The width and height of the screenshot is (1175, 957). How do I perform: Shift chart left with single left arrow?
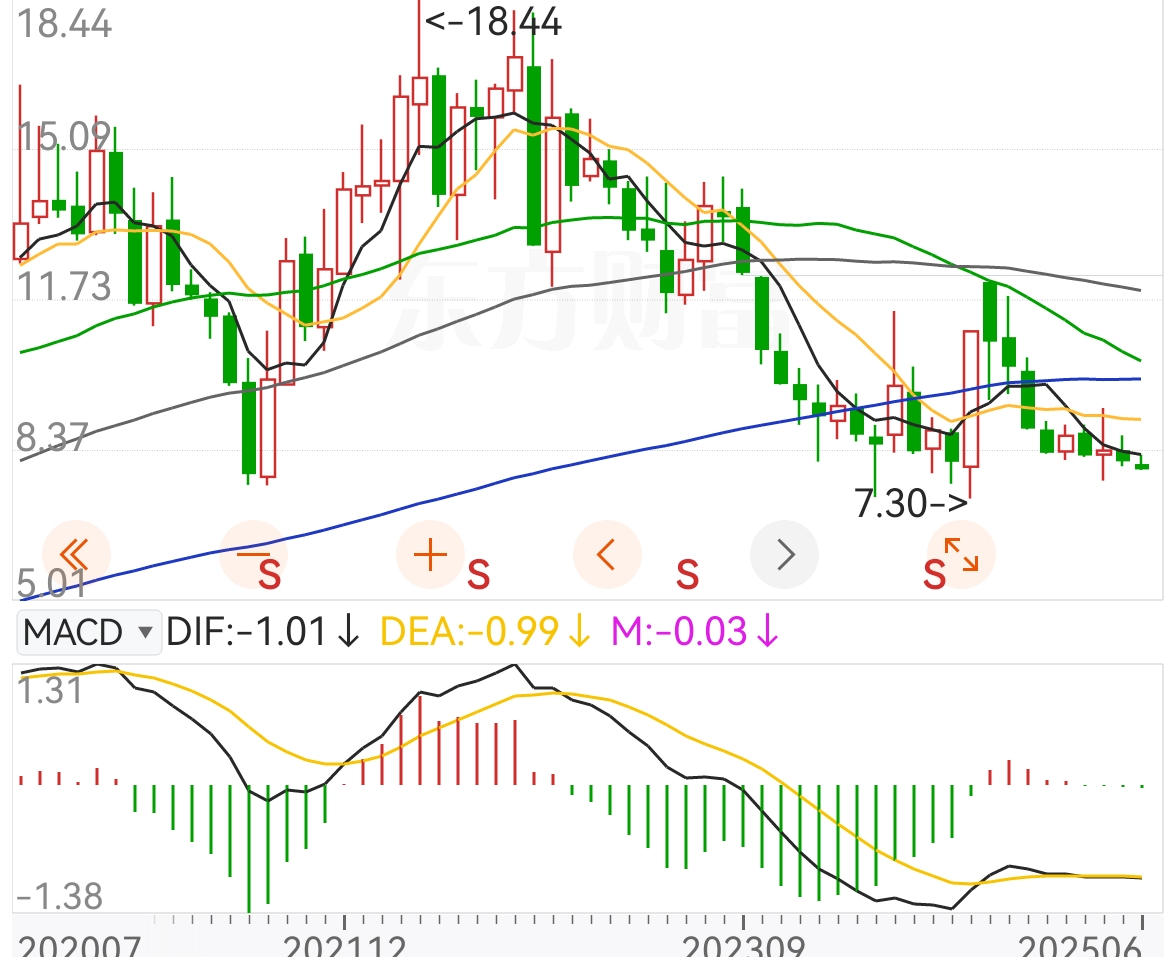607,555
